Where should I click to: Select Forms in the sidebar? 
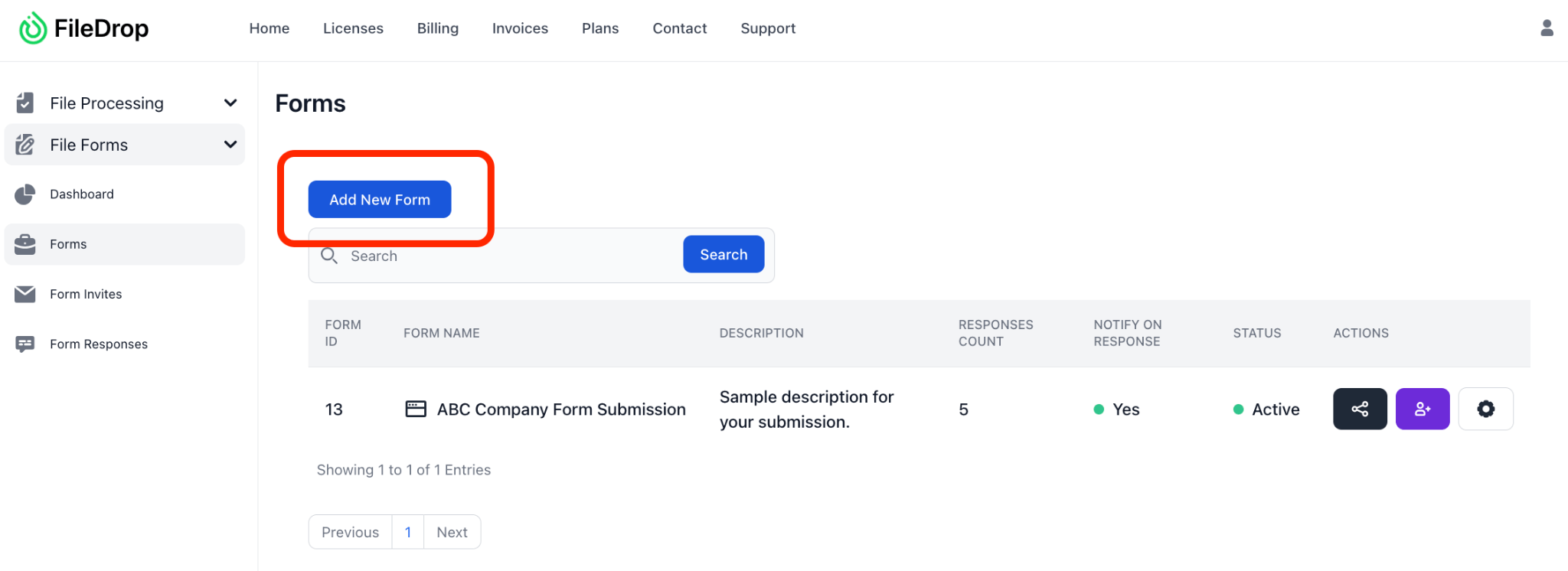pyautogui.click(x=68, y=244)
